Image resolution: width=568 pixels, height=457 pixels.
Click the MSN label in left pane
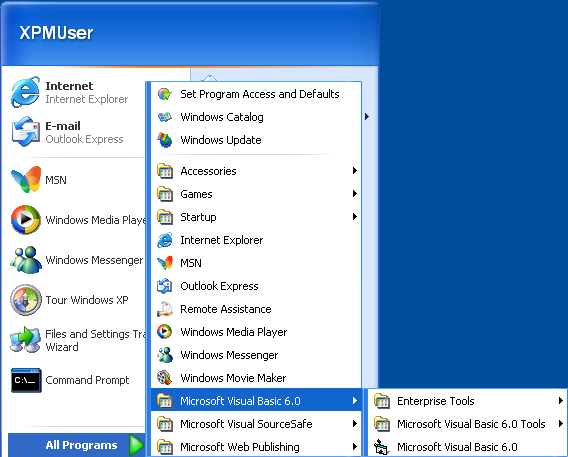(x=56, y=180)
